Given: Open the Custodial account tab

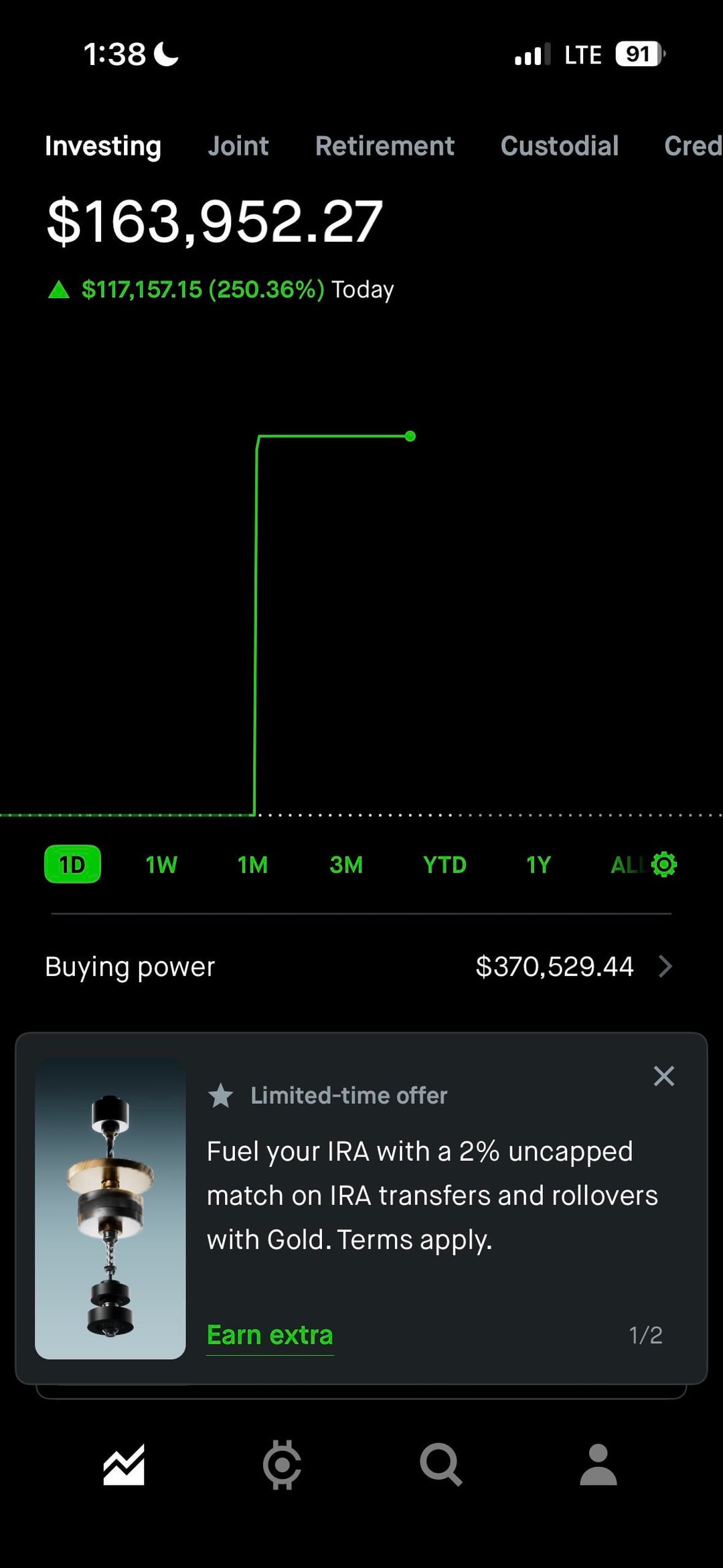Looking at the screenshot, I should click(x=560, y=146).
